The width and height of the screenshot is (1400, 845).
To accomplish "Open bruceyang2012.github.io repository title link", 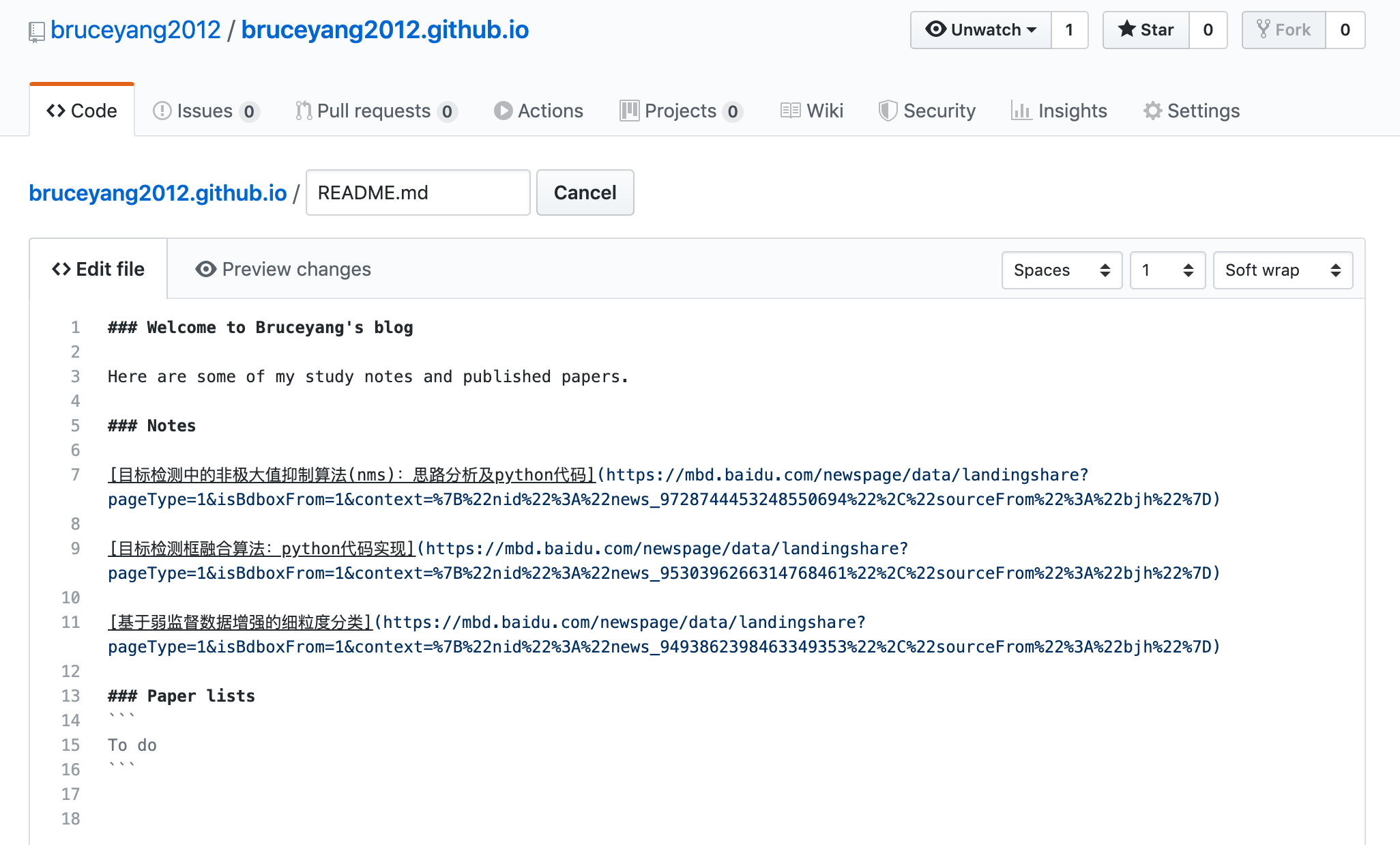I will 385,30.
